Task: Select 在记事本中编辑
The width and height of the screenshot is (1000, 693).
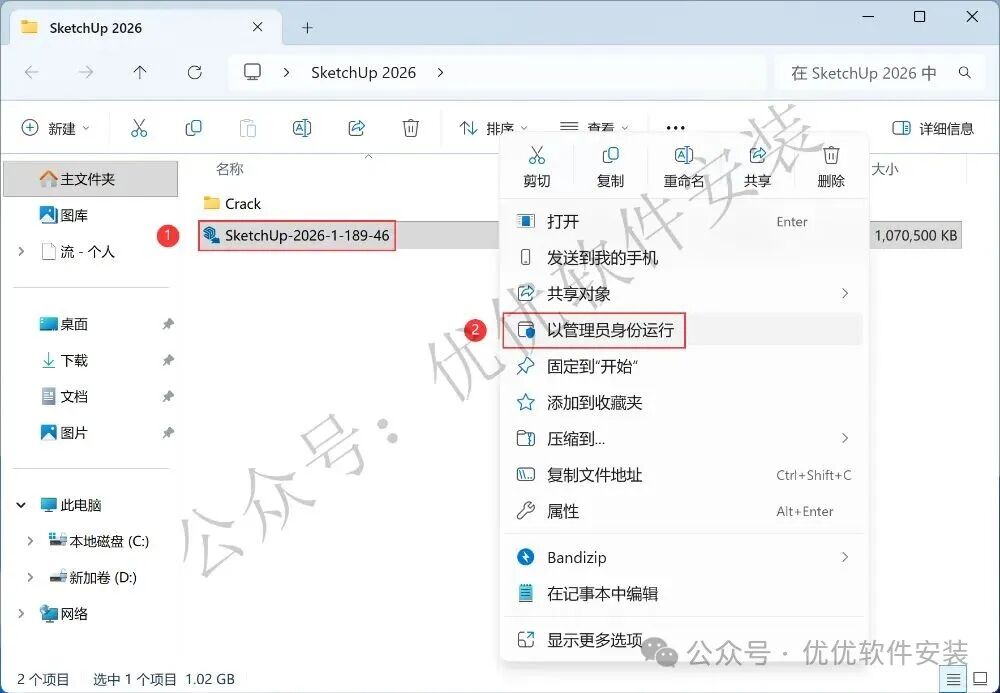Action: click(x=683, y=594)
